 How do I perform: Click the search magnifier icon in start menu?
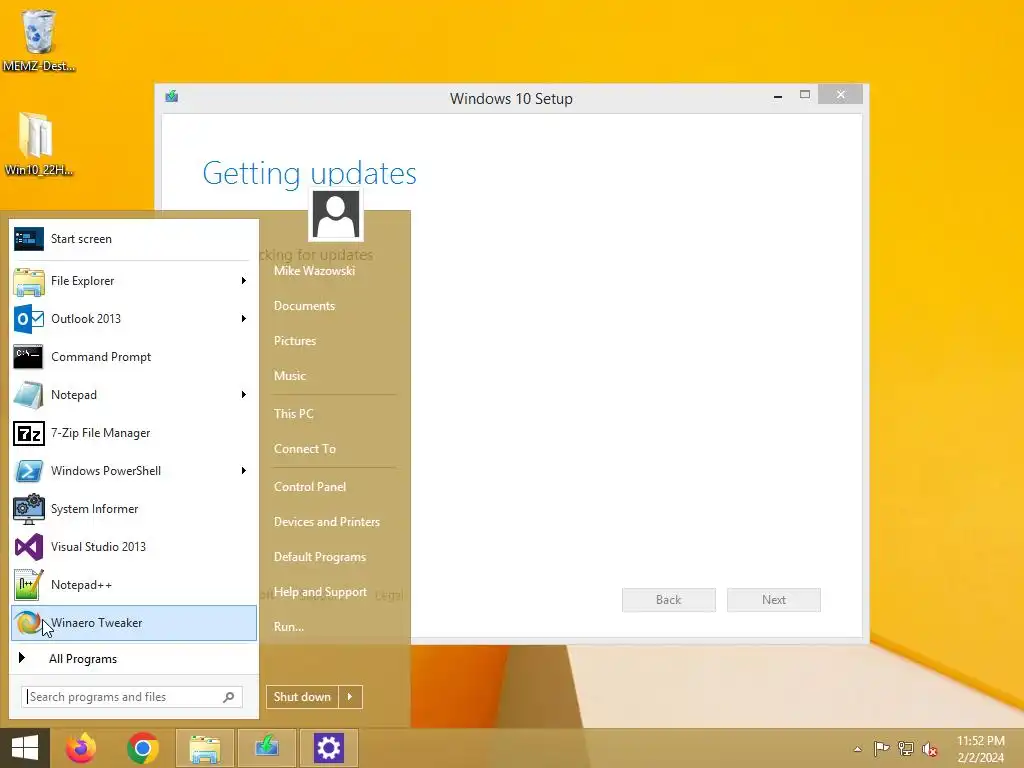click(x=229, y=697)
